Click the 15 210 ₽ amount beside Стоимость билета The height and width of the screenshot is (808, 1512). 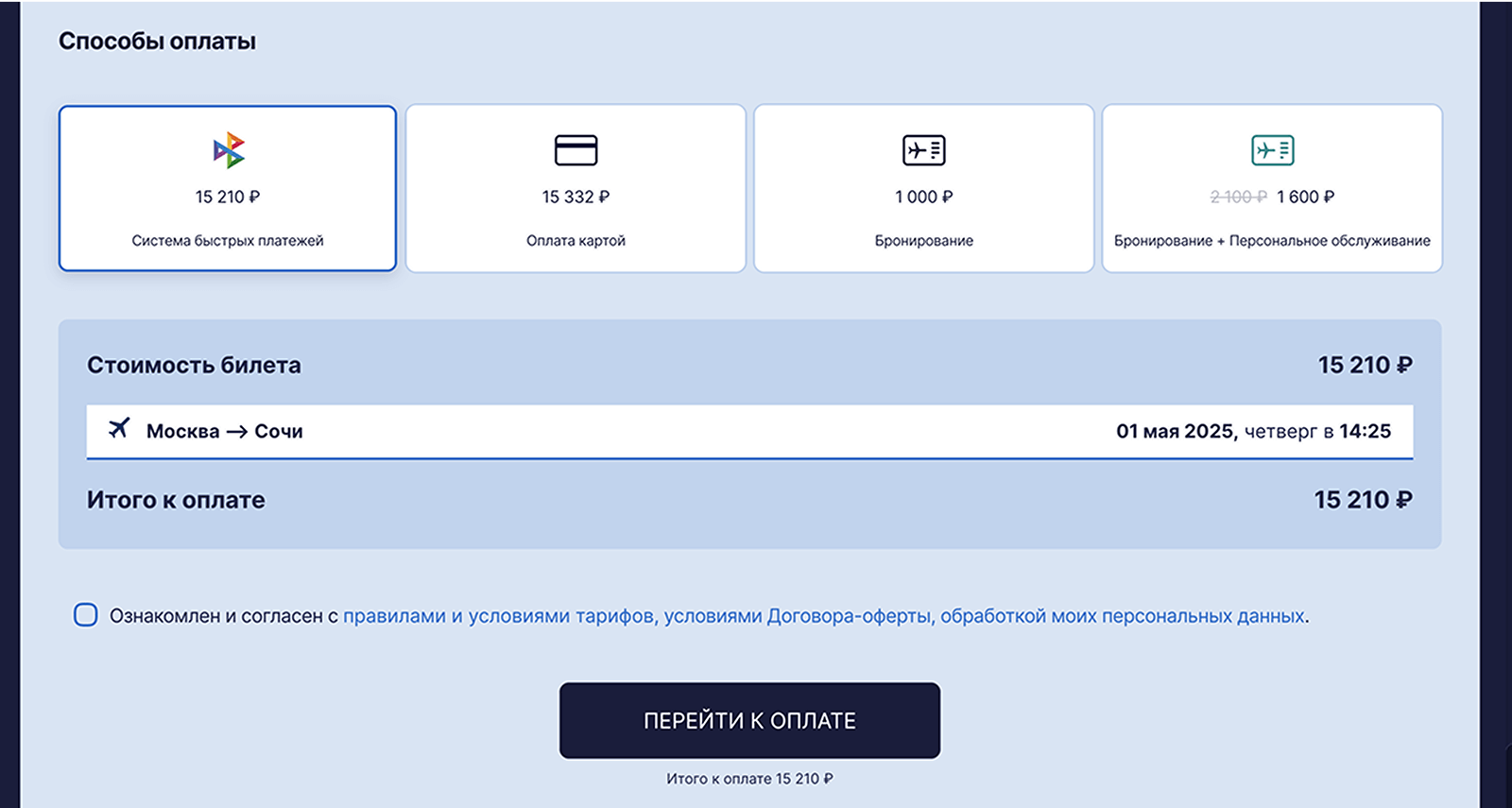[1365, 366]
